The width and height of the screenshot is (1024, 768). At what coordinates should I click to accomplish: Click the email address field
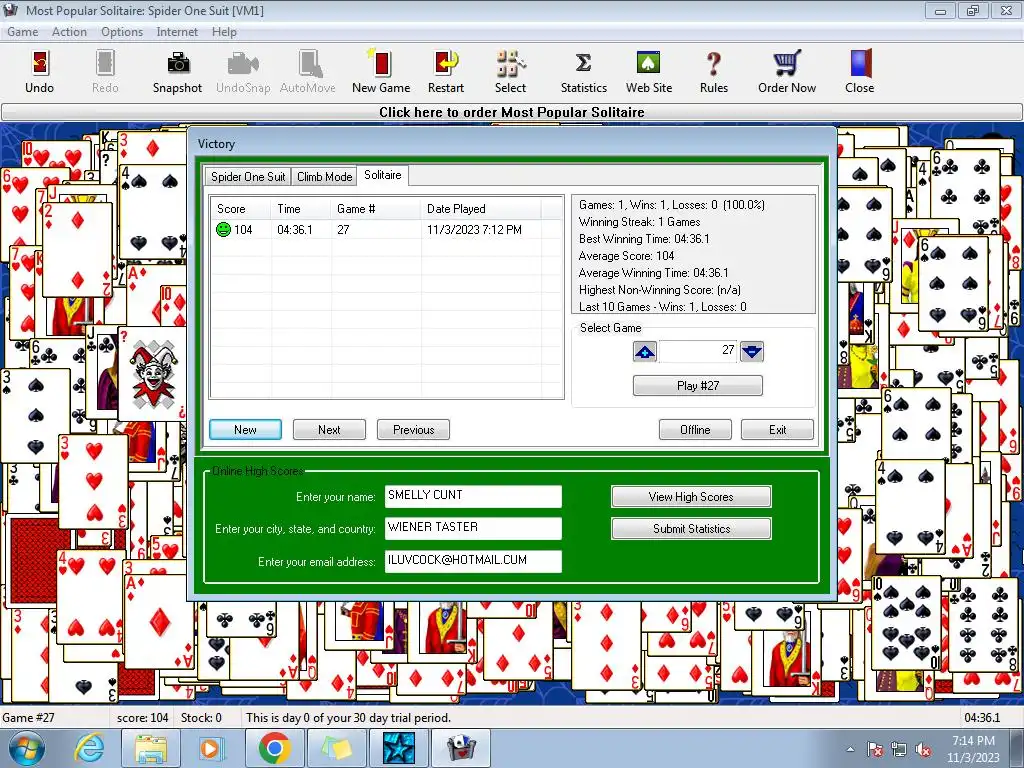[x=473, y=561]
